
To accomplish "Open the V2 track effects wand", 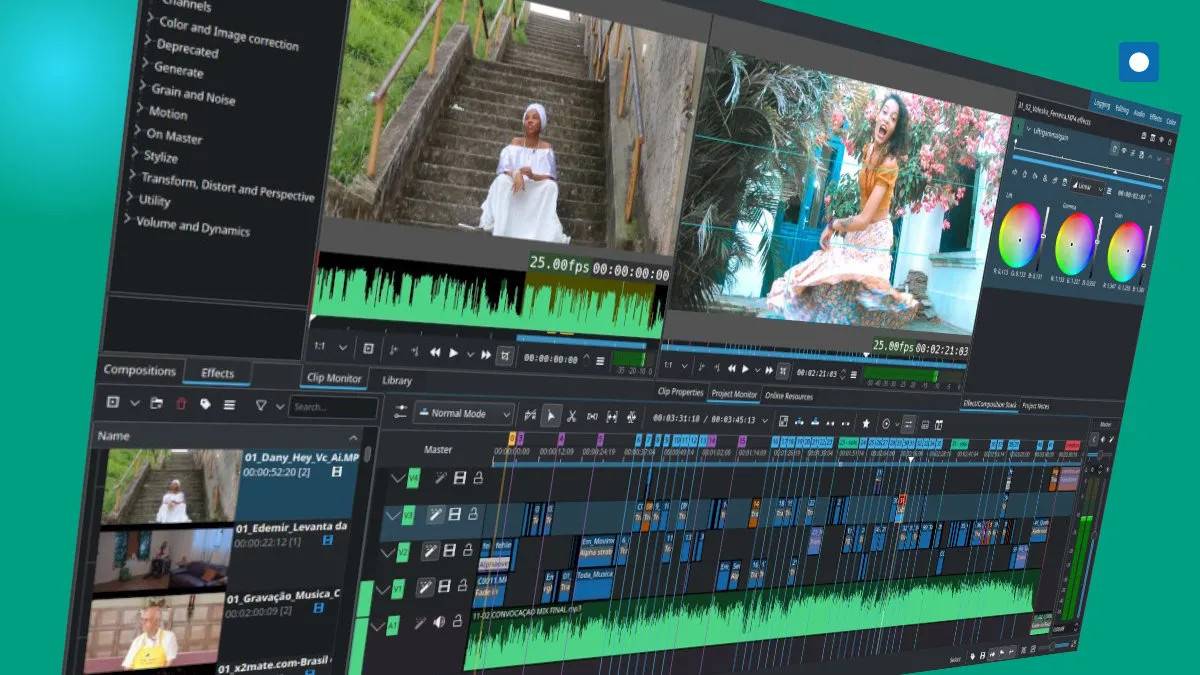I will [430, 551].
